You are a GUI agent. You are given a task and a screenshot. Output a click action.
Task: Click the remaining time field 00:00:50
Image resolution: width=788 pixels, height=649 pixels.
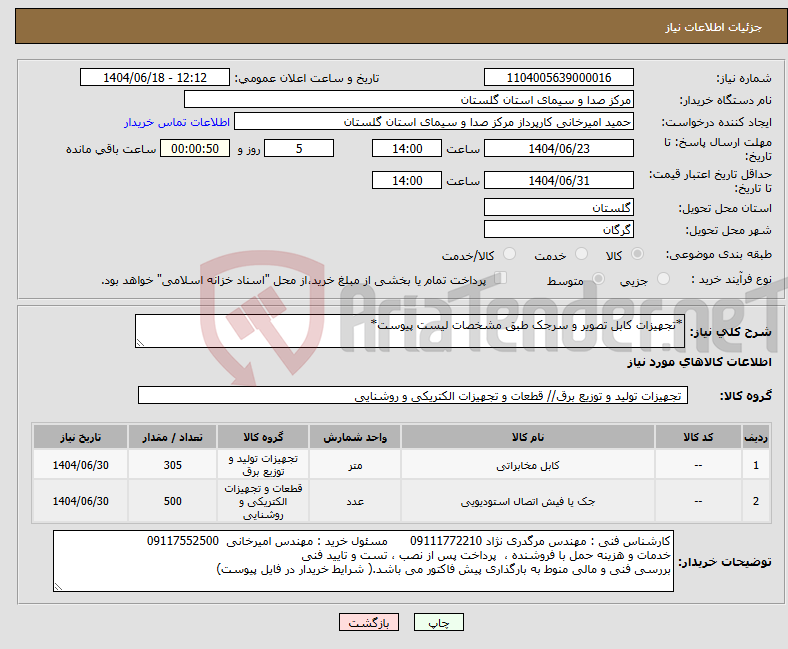coord(195,148)
